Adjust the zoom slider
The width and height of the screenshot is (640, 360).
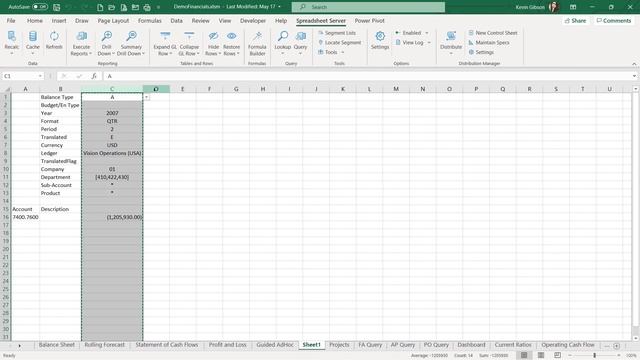pyautogui.click(x=595, y=356)
